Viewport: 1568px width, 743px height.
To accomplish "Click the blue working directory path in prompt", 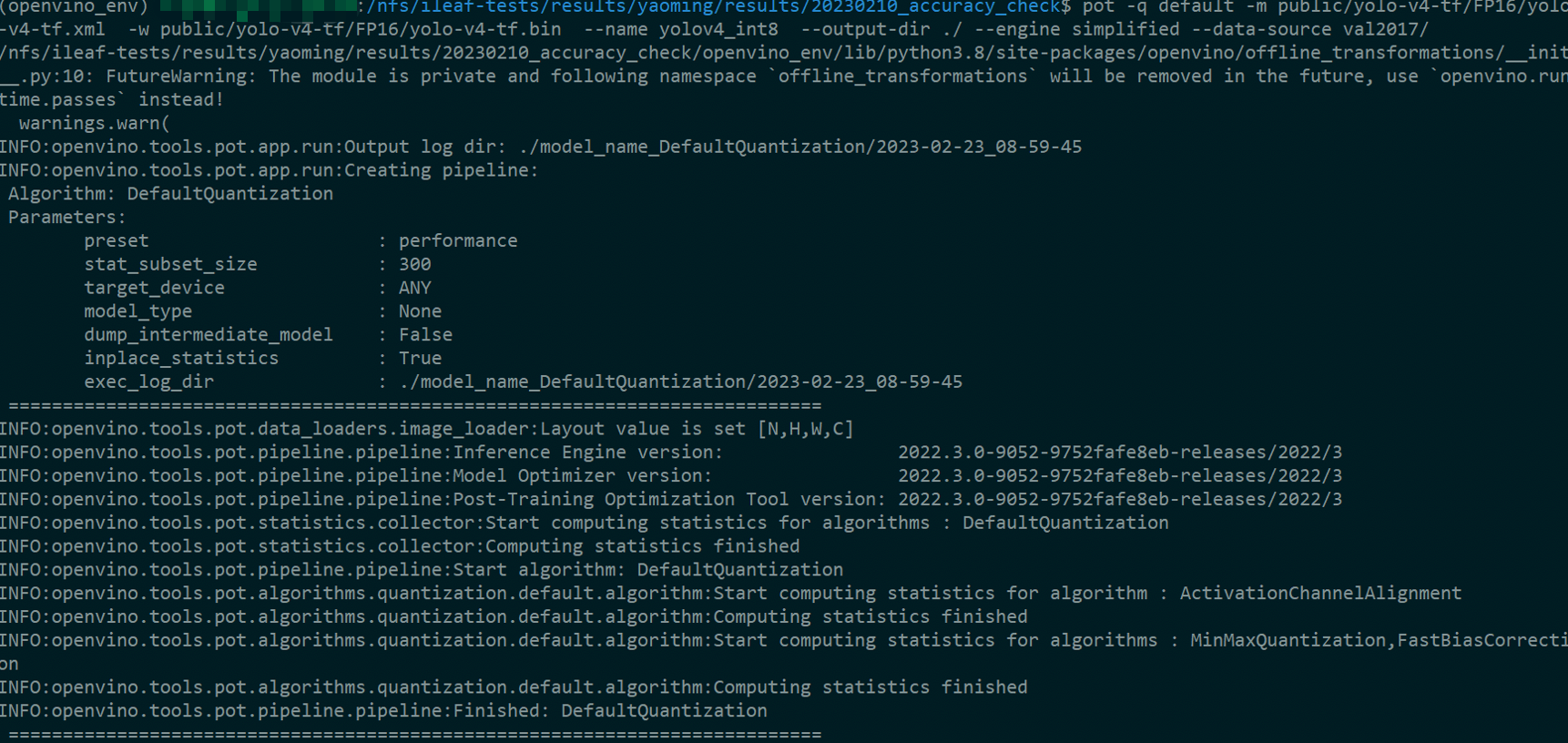I will (x=714, y=7).
